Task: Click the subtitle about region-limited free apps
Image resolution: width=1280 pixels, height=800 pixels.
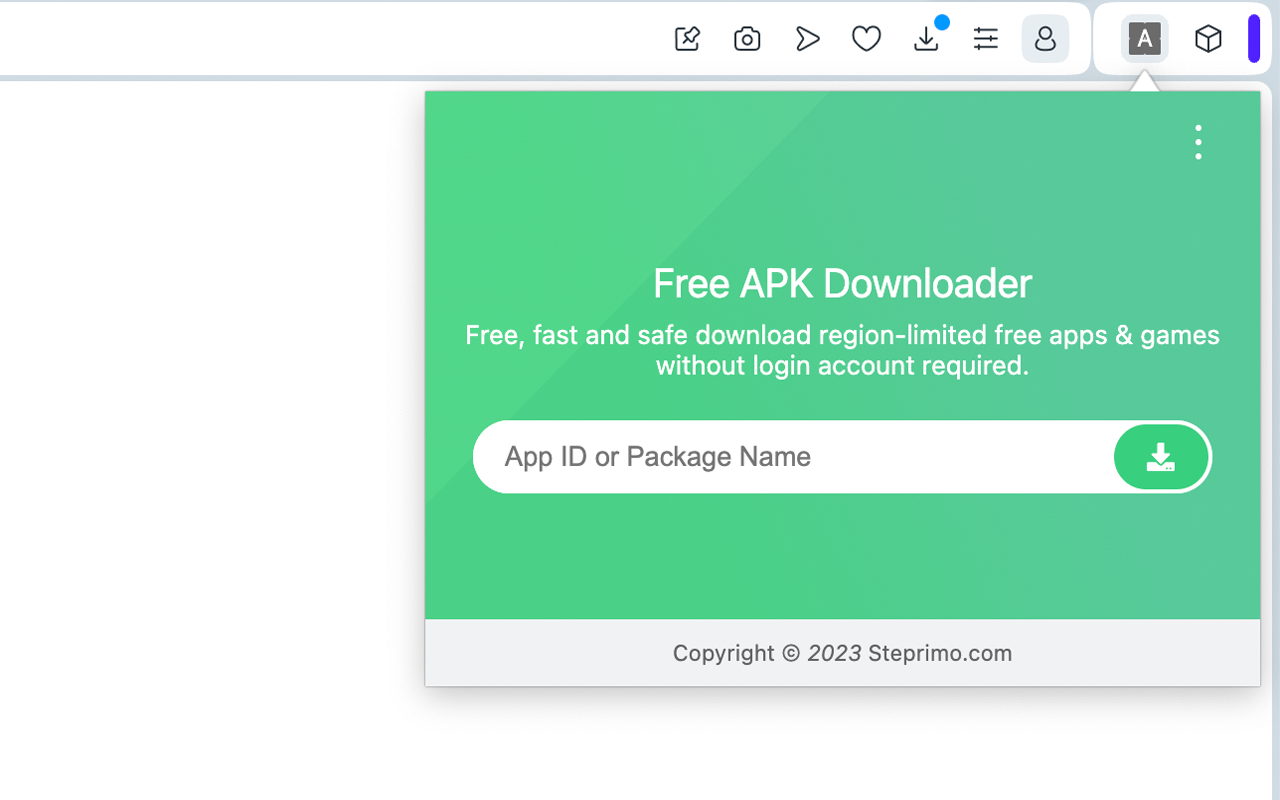Action: click(x=842, y=350)
